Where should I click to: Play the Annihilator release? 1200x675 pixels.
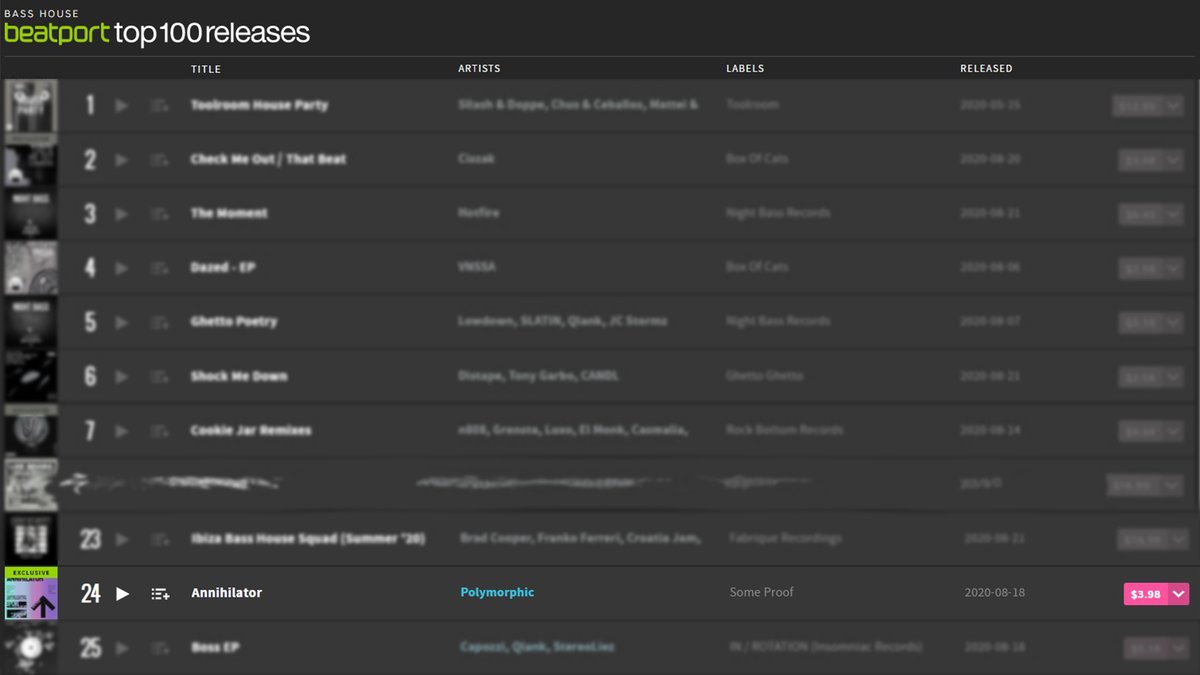(x=123, y=593)
